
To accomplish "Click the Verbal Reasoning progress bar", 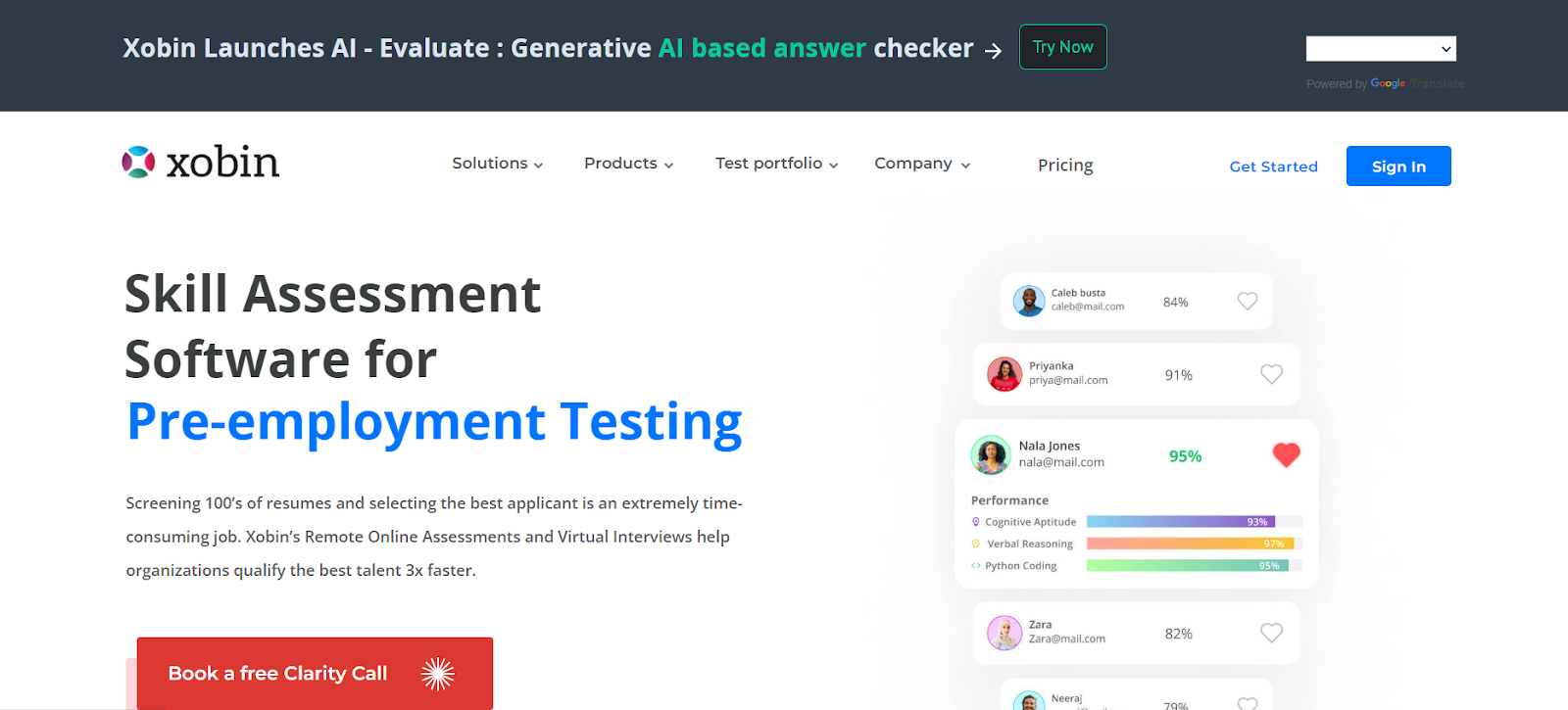I will (1195, 544).
